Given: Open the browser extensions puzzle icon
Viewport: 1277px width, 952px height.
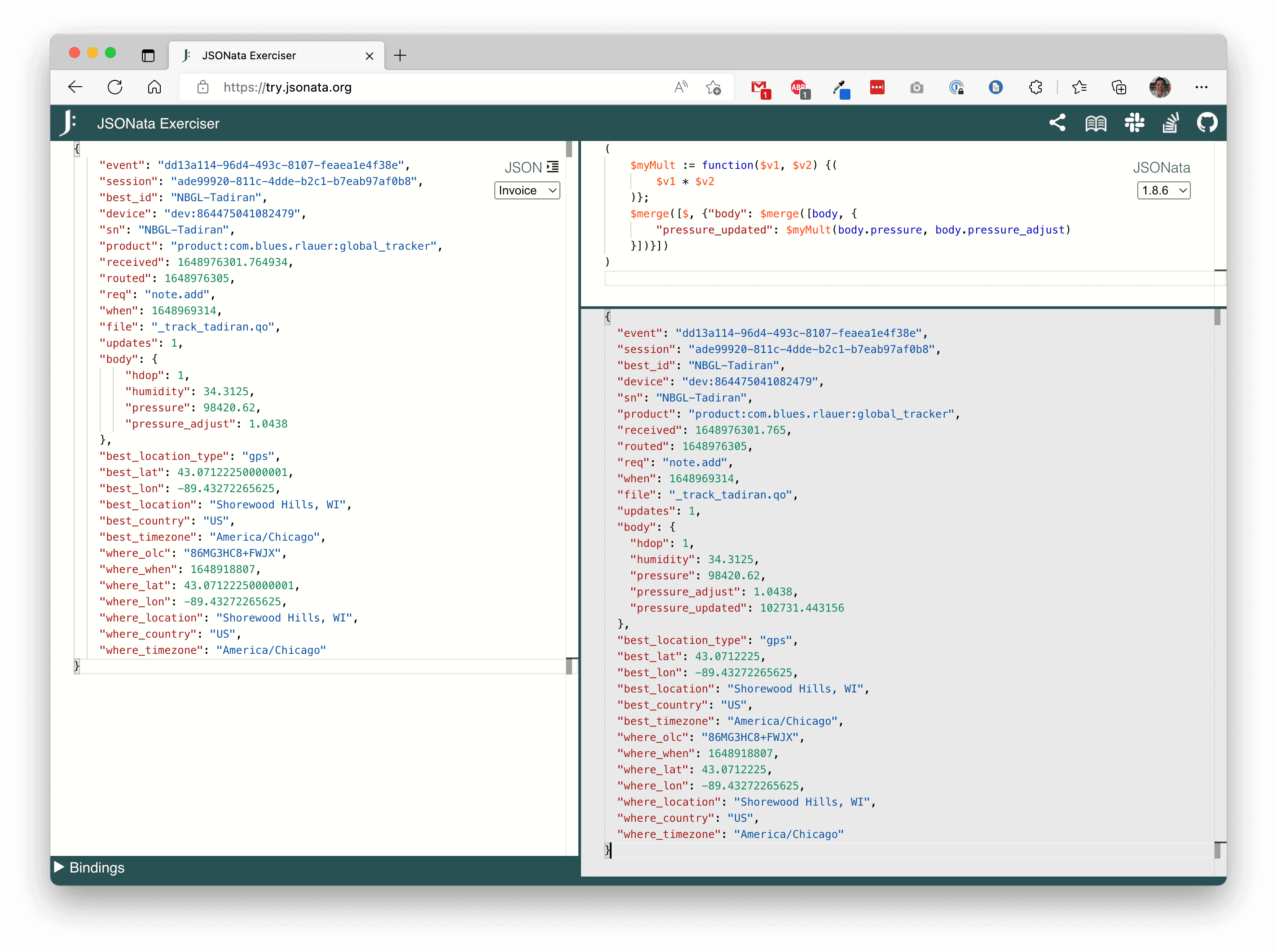Looking at the screenshot, I should click(1035, 87).
